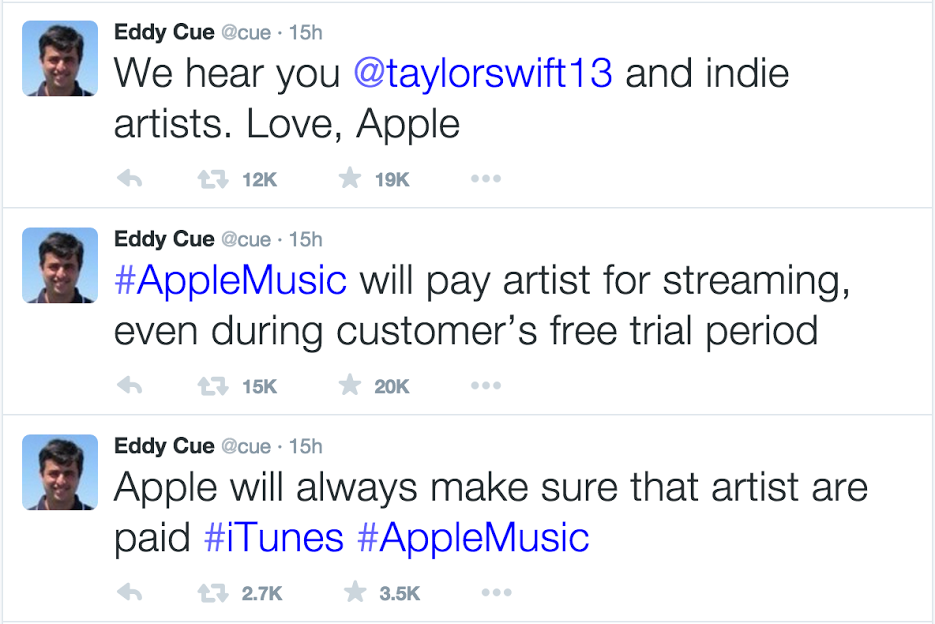
Task: Open more options on the 'We hear you' tweet
Action: [486, 178]
